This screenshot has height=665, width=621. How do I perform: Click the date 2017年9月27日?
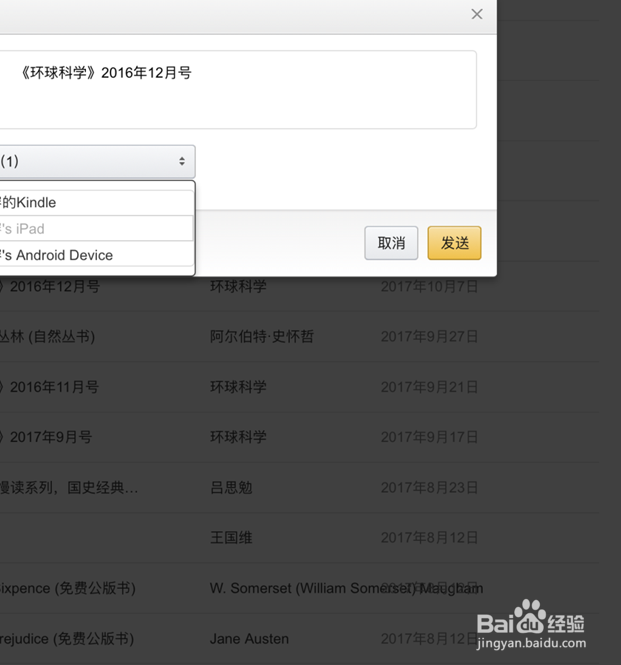pos(429,337)
